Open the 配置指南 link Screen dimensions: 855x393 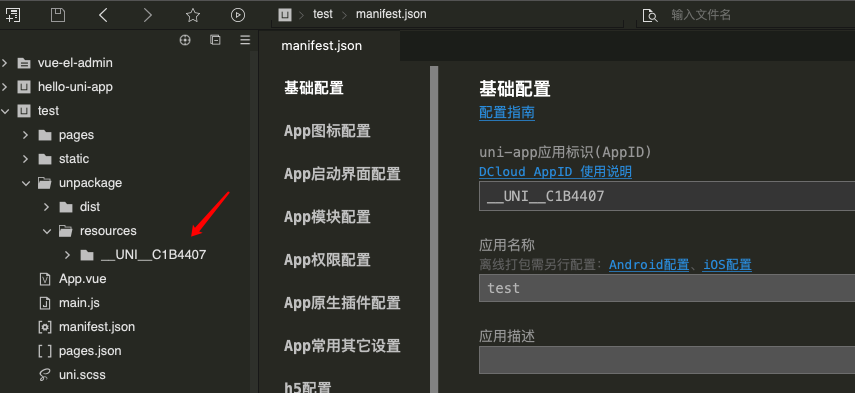[507, 113]
